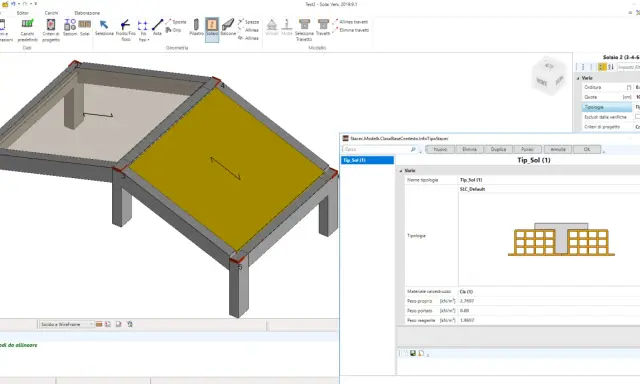The width and height of the screenshot is (640, 384).
Task: Open Criteri di progetto ribbon tool
Action: click(51, 30)
